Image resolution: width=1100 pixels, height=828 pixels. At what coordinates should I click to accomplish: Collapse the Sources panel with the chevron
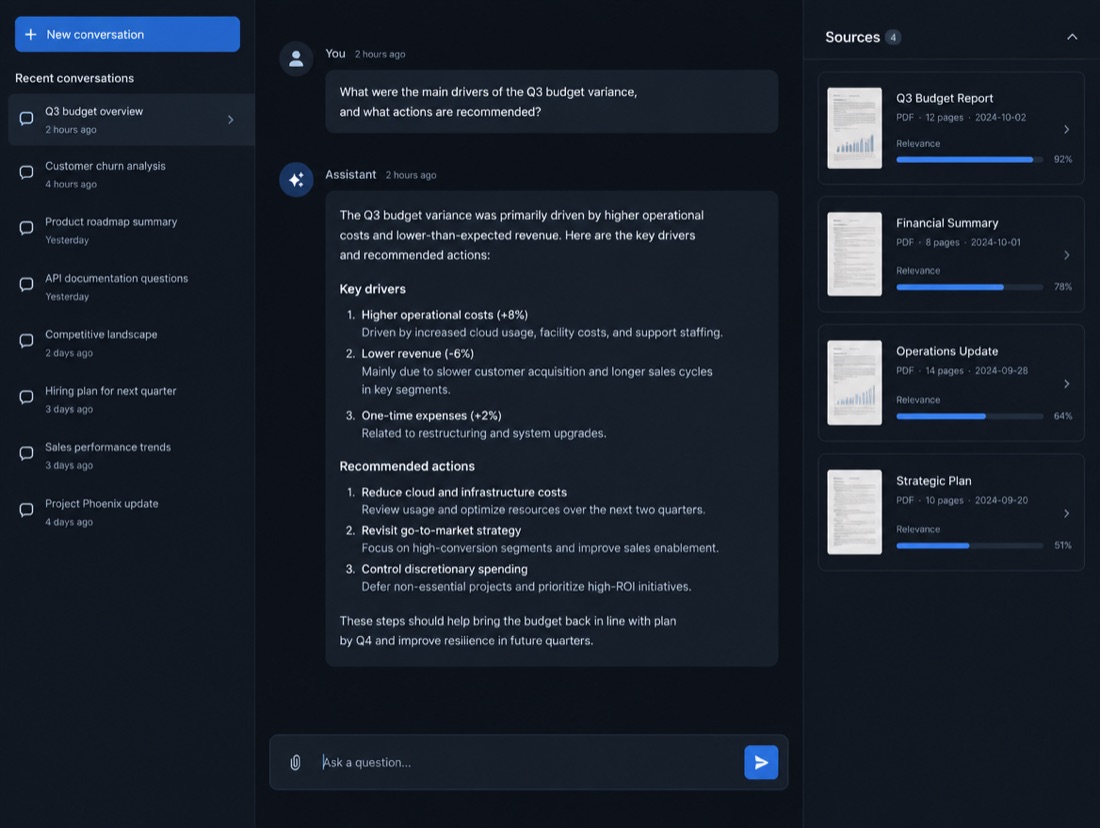pyautogui.click(x=1072, y=36)
